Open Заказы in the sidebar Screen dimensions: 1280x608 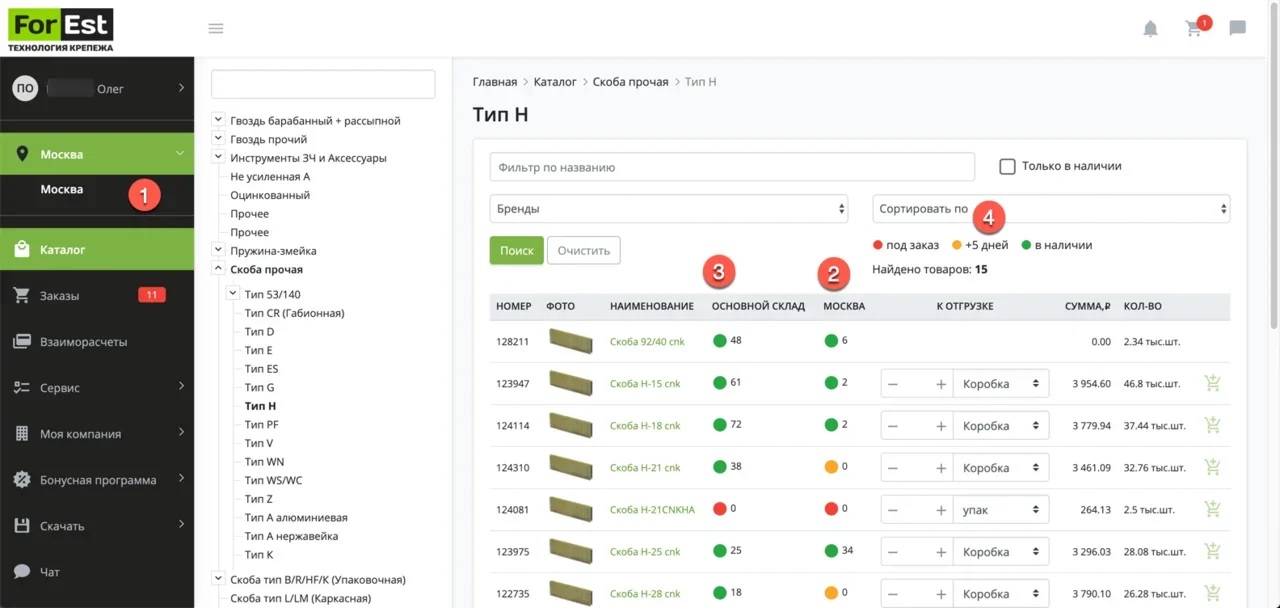97,295
